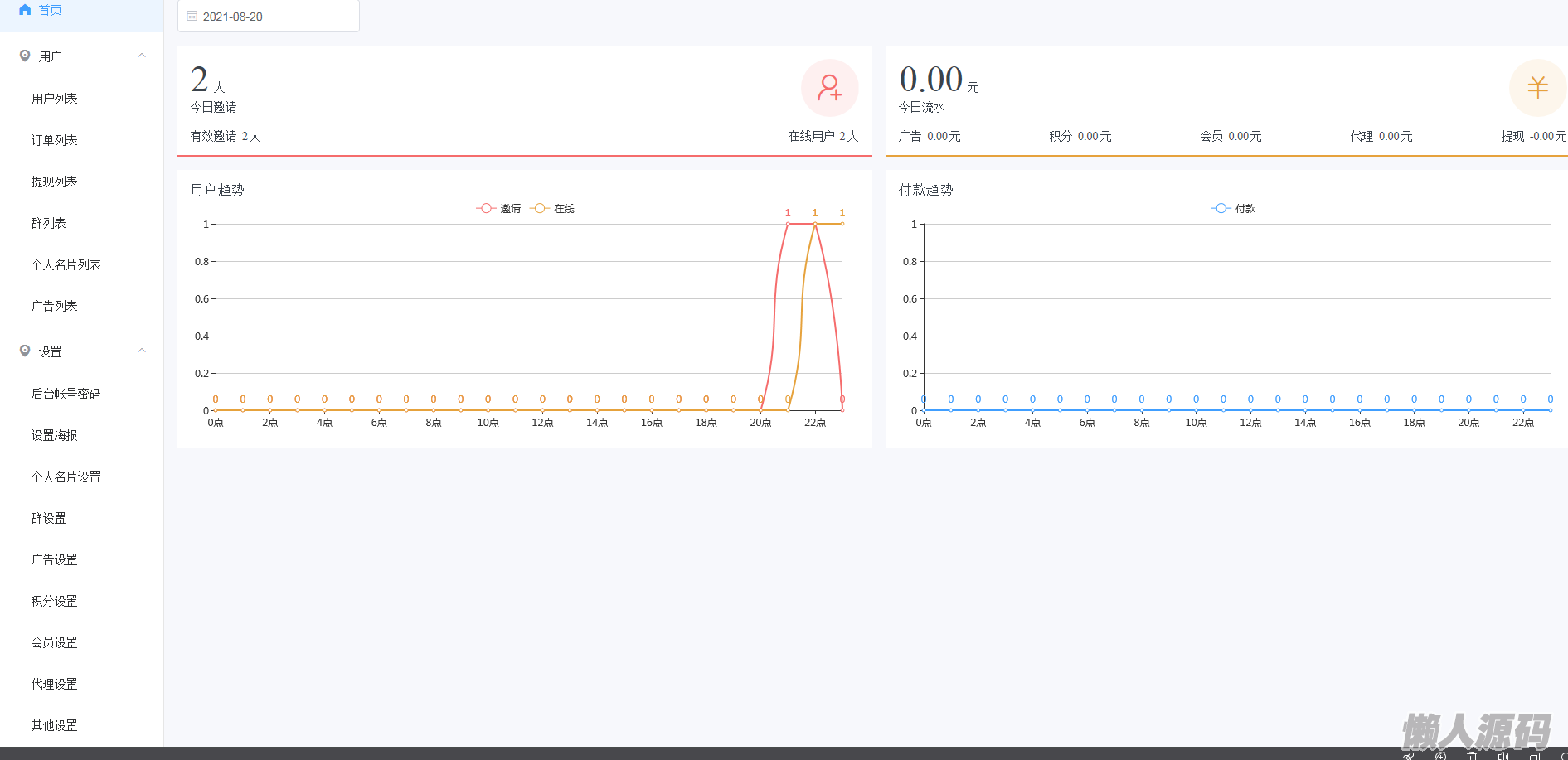Click the home icon beside 首页
The height and width of the screenshot is (760, 1568).
coord(25,10)
